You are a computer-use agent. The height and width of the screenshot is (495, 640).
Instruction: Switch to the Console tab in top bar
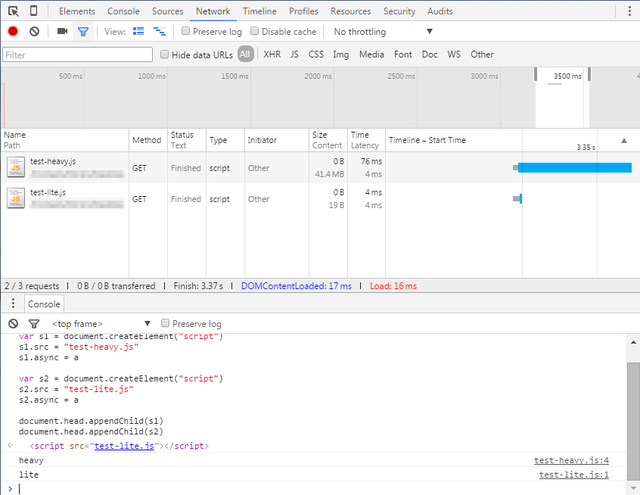(123, 11)
